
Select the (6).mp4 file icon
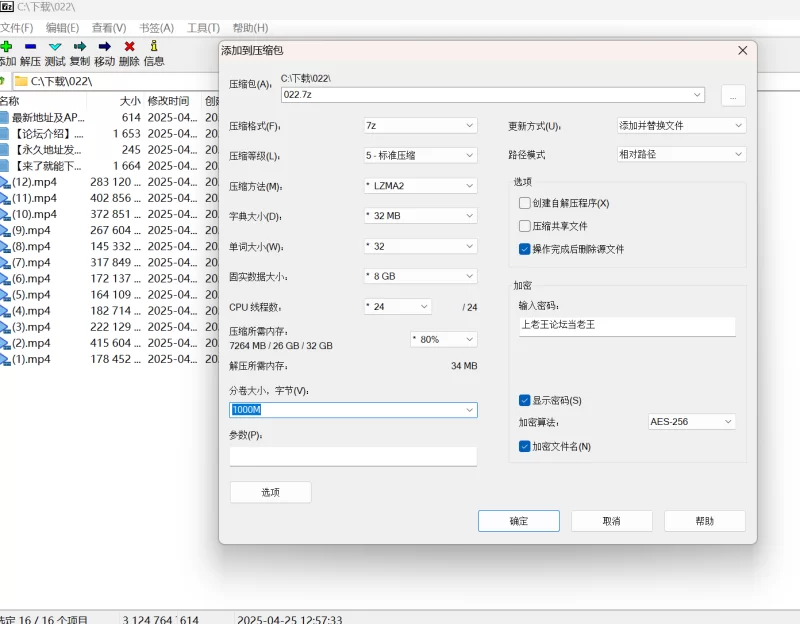5,279
